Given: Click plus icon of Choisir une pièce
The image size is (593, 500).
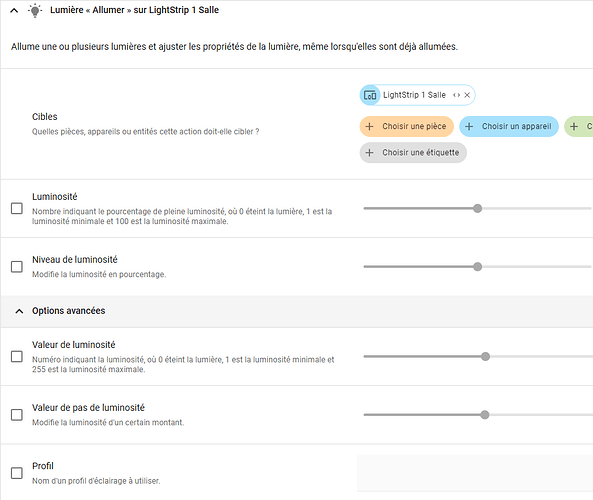Looking at the screenshot, I should [369, 126].
